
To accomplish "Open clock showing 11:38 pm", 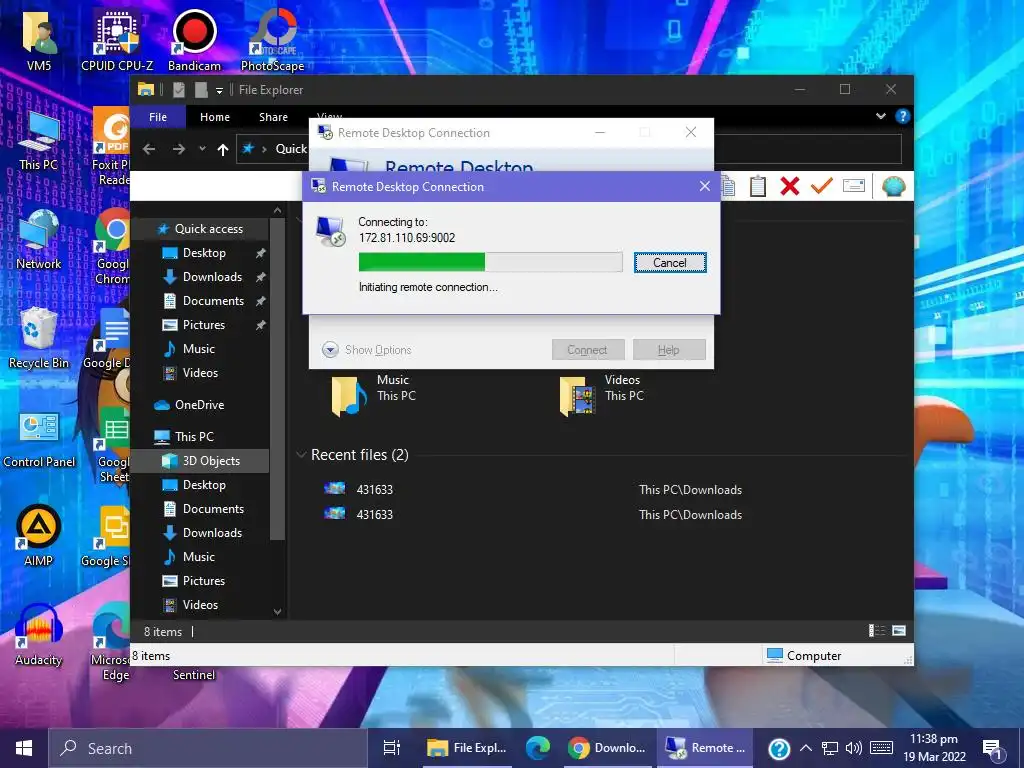I will pyautogui.click(x=934, y=748).
